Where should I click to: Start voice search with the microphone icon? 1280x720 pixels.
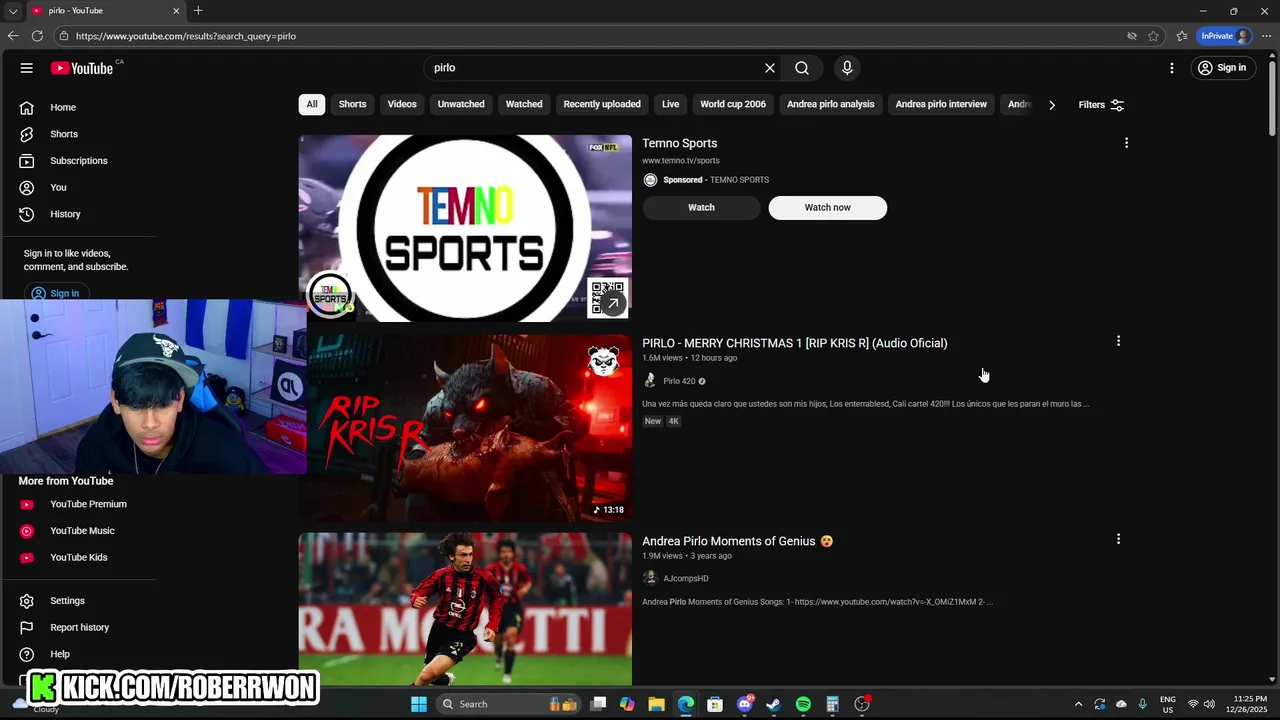pyautogui.click(x=847, y=68)
